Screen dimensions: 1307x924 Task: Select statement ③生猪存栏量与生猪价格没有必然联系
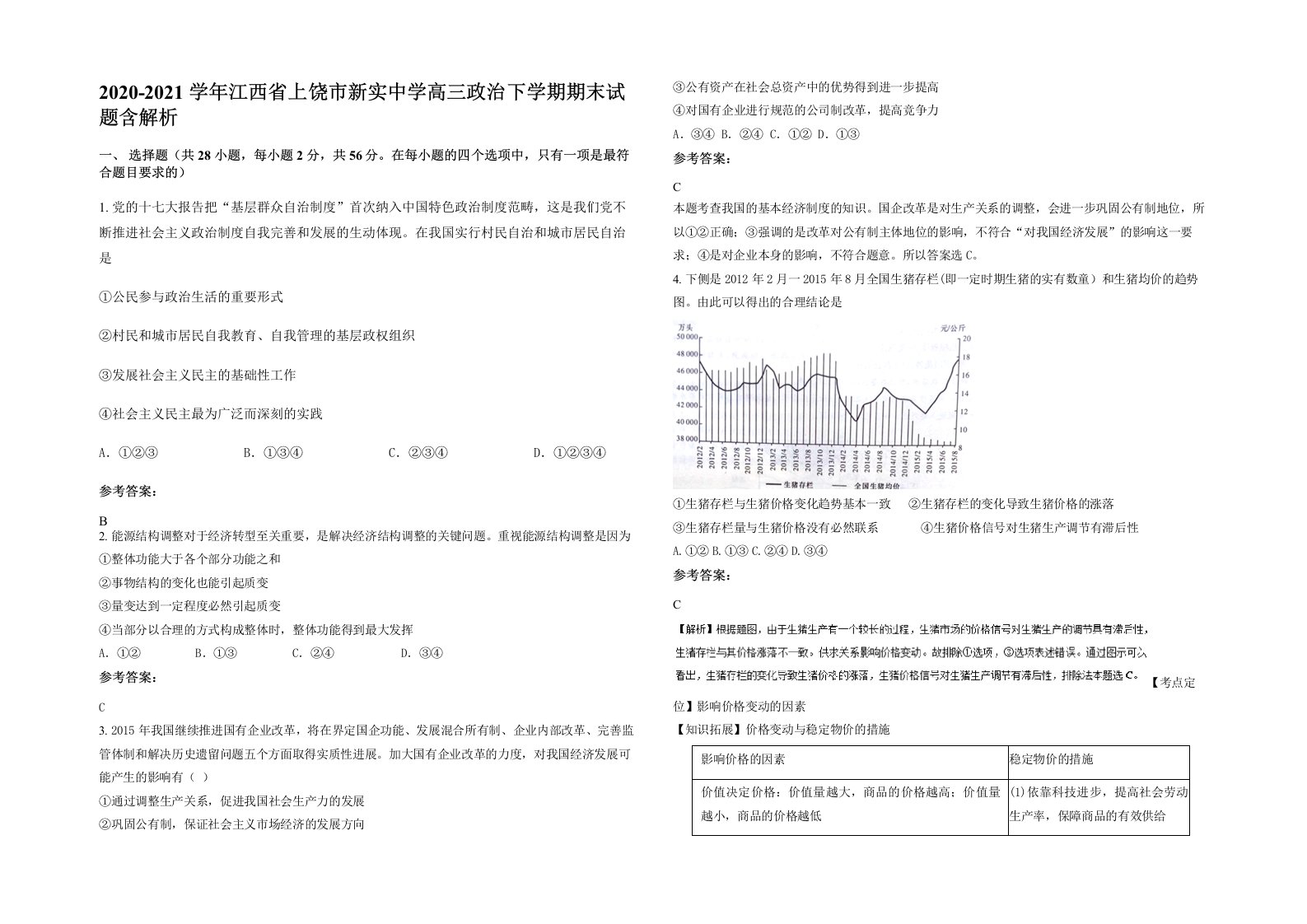(776, 528)
